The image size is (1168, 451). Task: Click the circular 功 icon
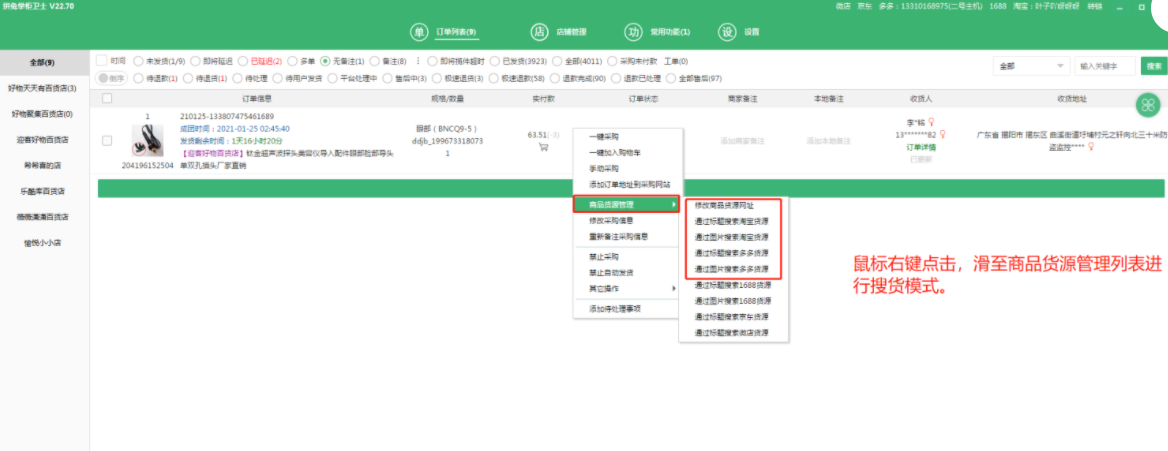coord(633,32)
